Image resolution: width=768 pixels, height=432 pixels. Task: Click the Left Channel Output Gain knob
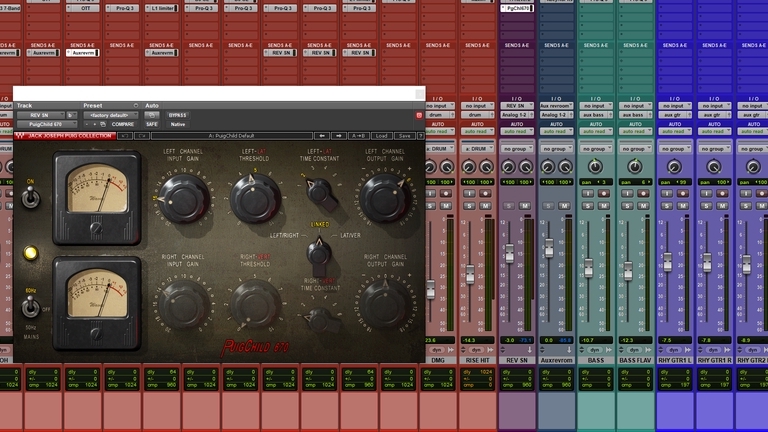click(385, 197)
